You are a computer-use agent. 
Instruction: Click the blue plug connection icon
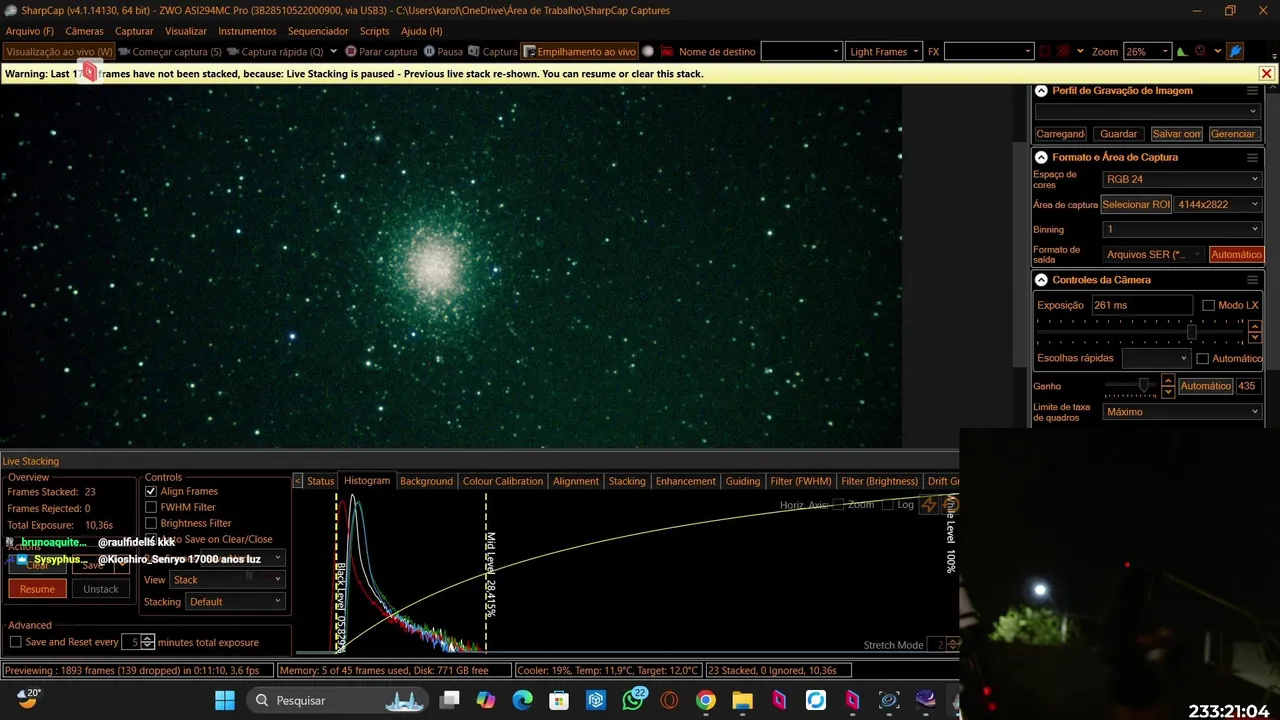click(1235, 52)
